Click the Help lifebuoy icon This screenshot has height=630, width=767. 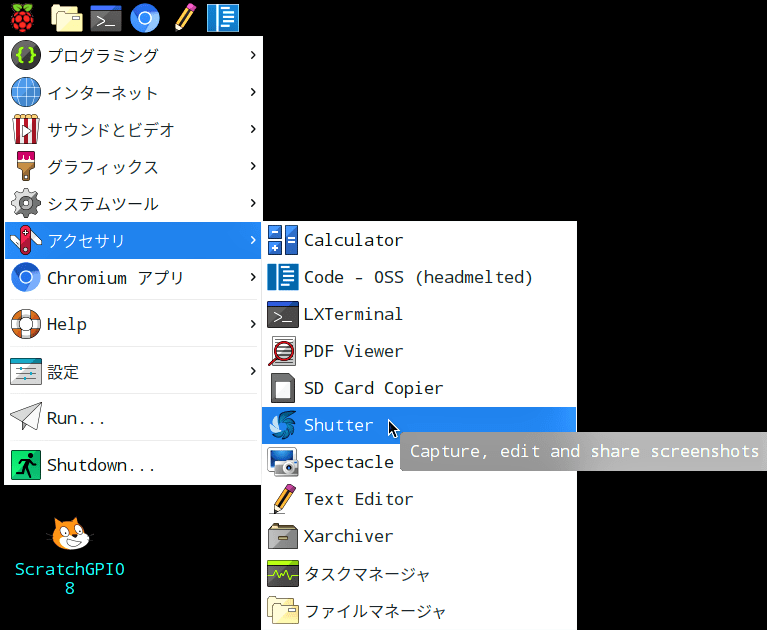click(x=26, y=324)
